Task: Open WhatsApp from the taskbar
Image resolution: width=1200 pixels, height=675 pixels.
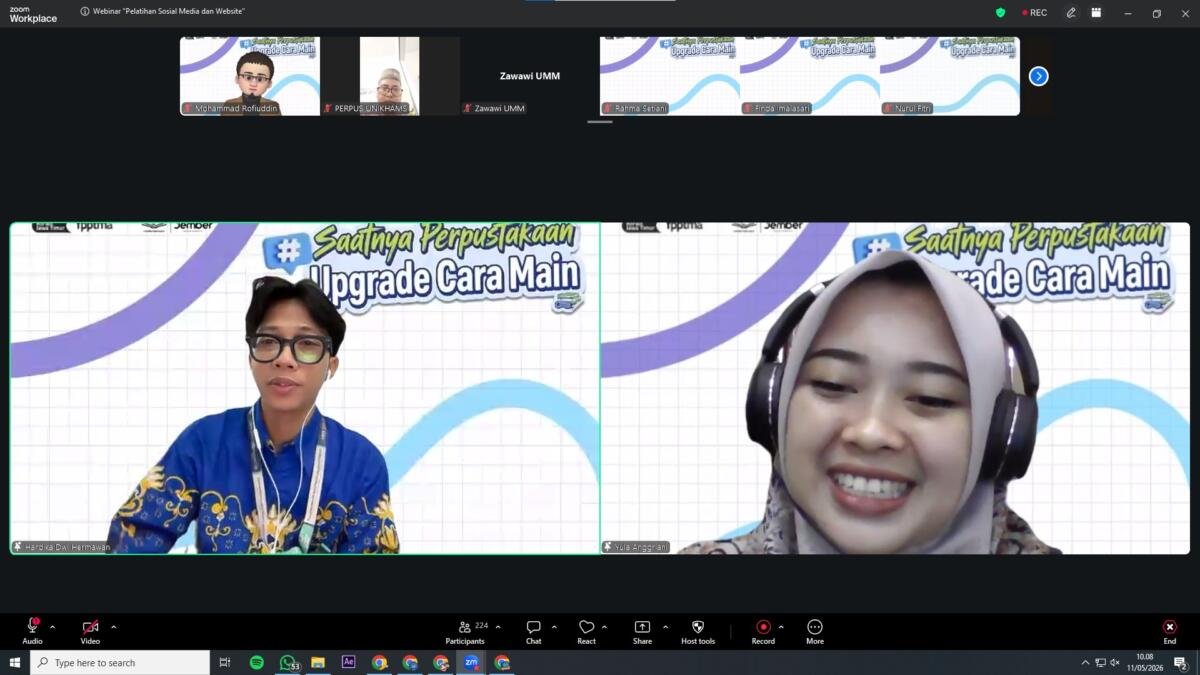Action: point(288,662)
